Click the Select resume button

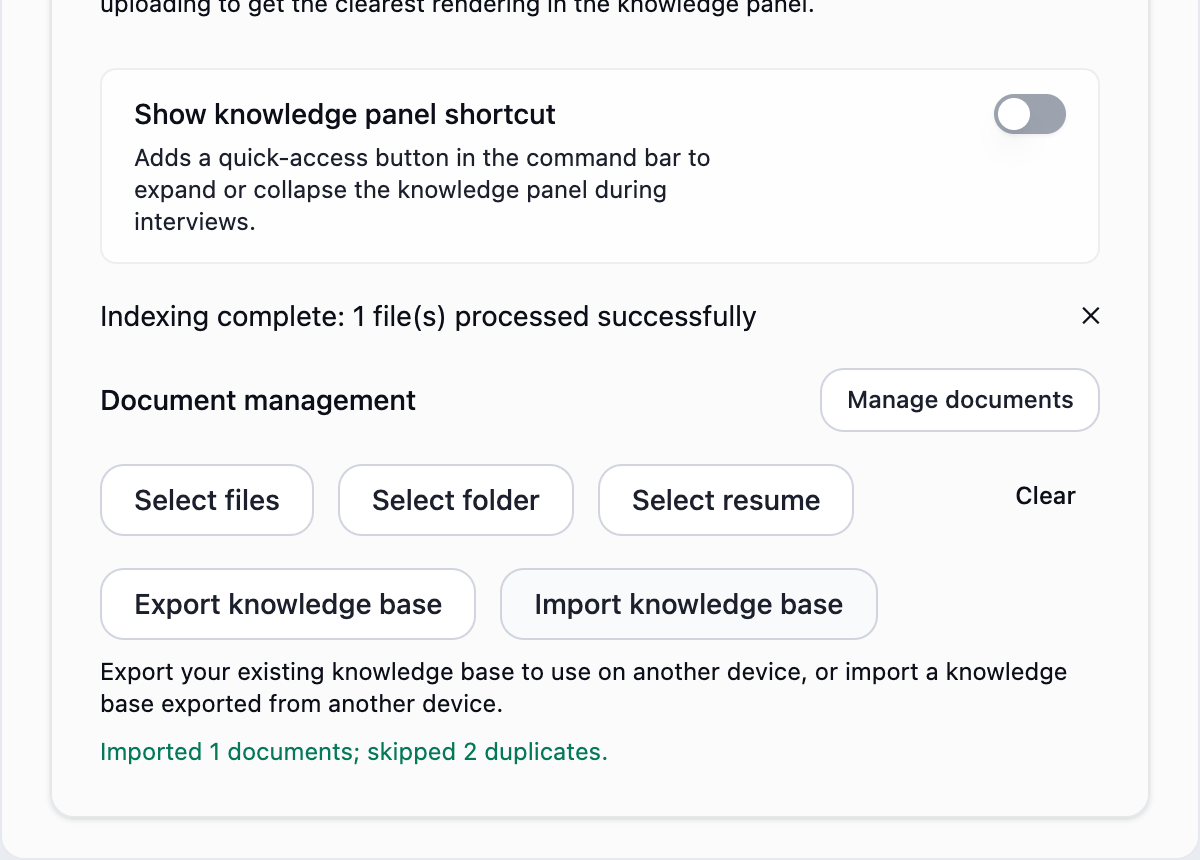click(x=726, y=500)
